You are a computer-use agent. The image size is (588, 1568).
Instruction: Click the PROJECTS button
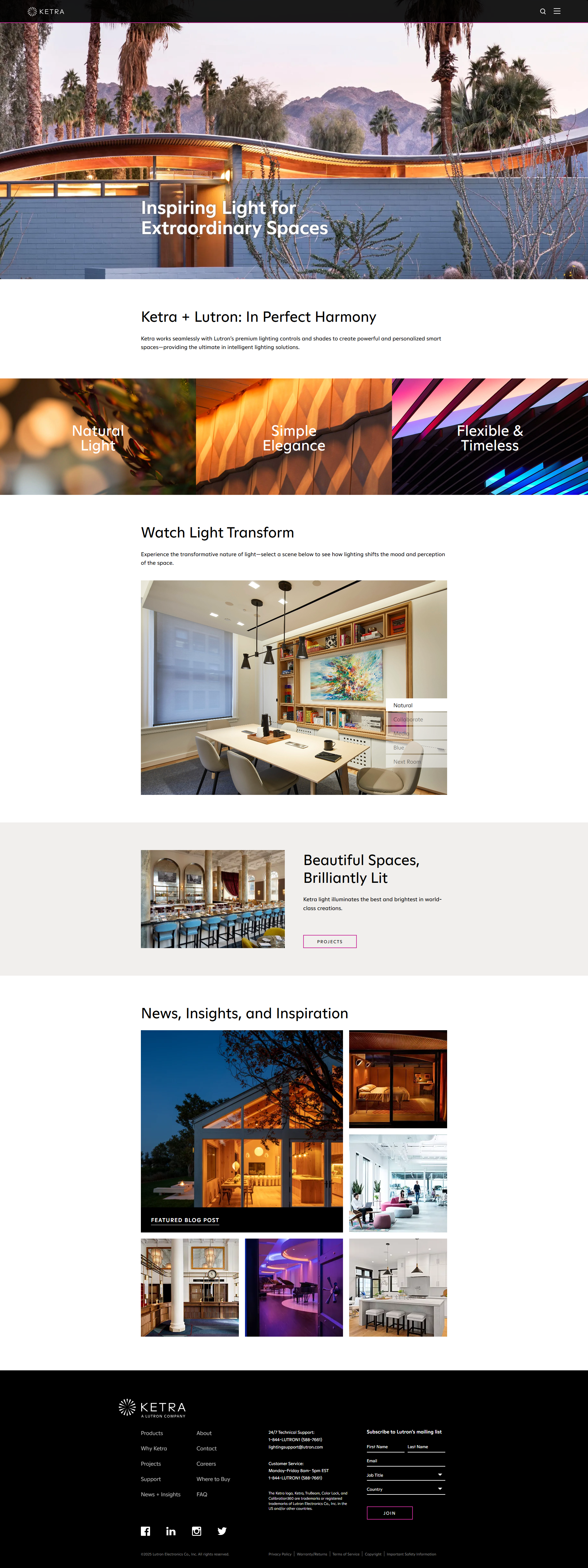click(330, 941)
